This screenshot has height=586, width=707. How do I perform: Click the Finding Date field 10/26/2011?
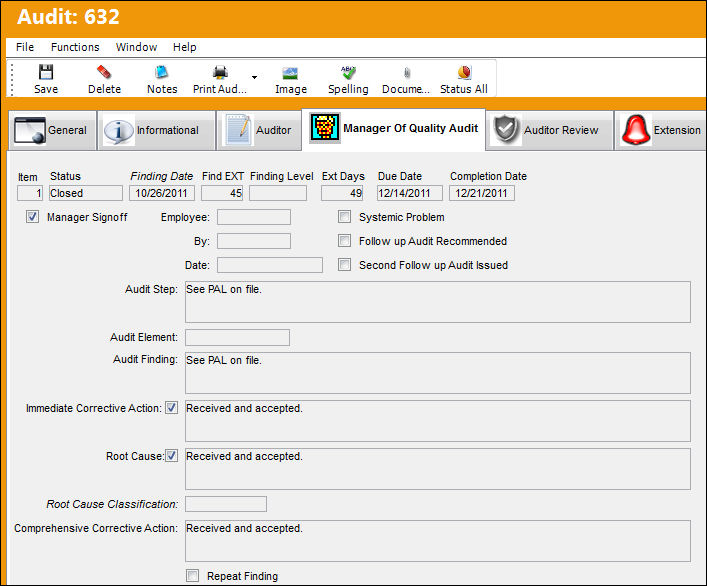162,193
